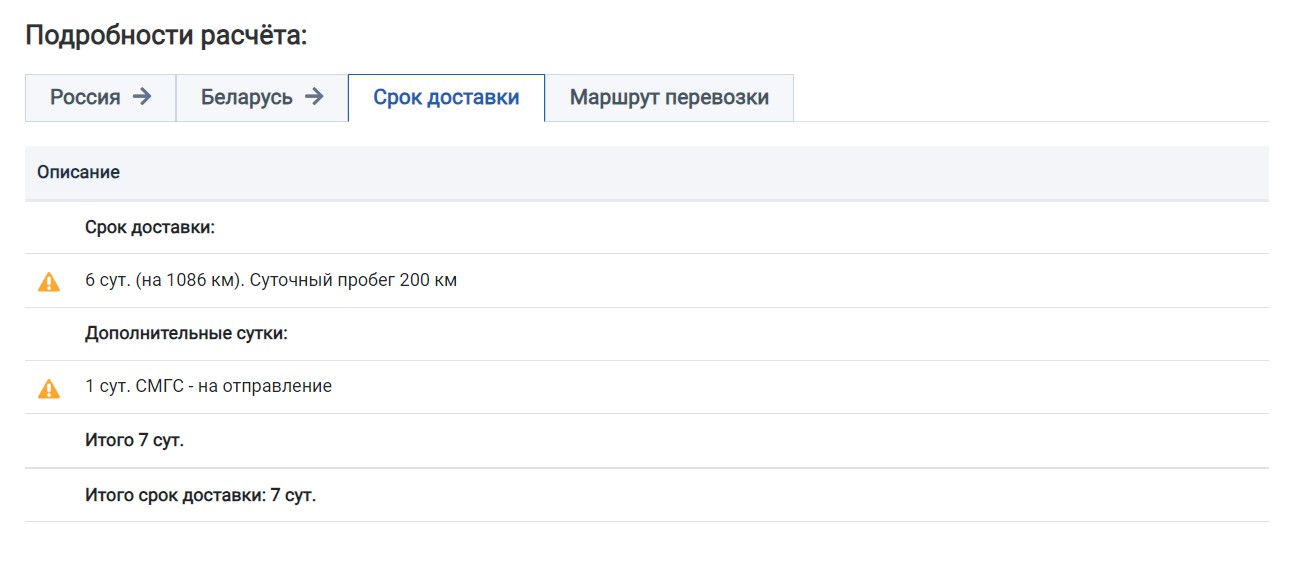Click the arrow icon in Беларусь tab
1299x573 pixels.
pos(314,97)
